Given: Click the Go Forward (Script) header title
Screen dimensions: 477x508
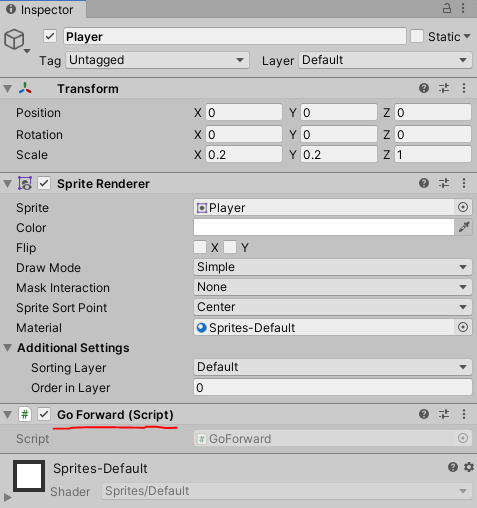Looking at the screenshot, I should (x=115, y=415).
